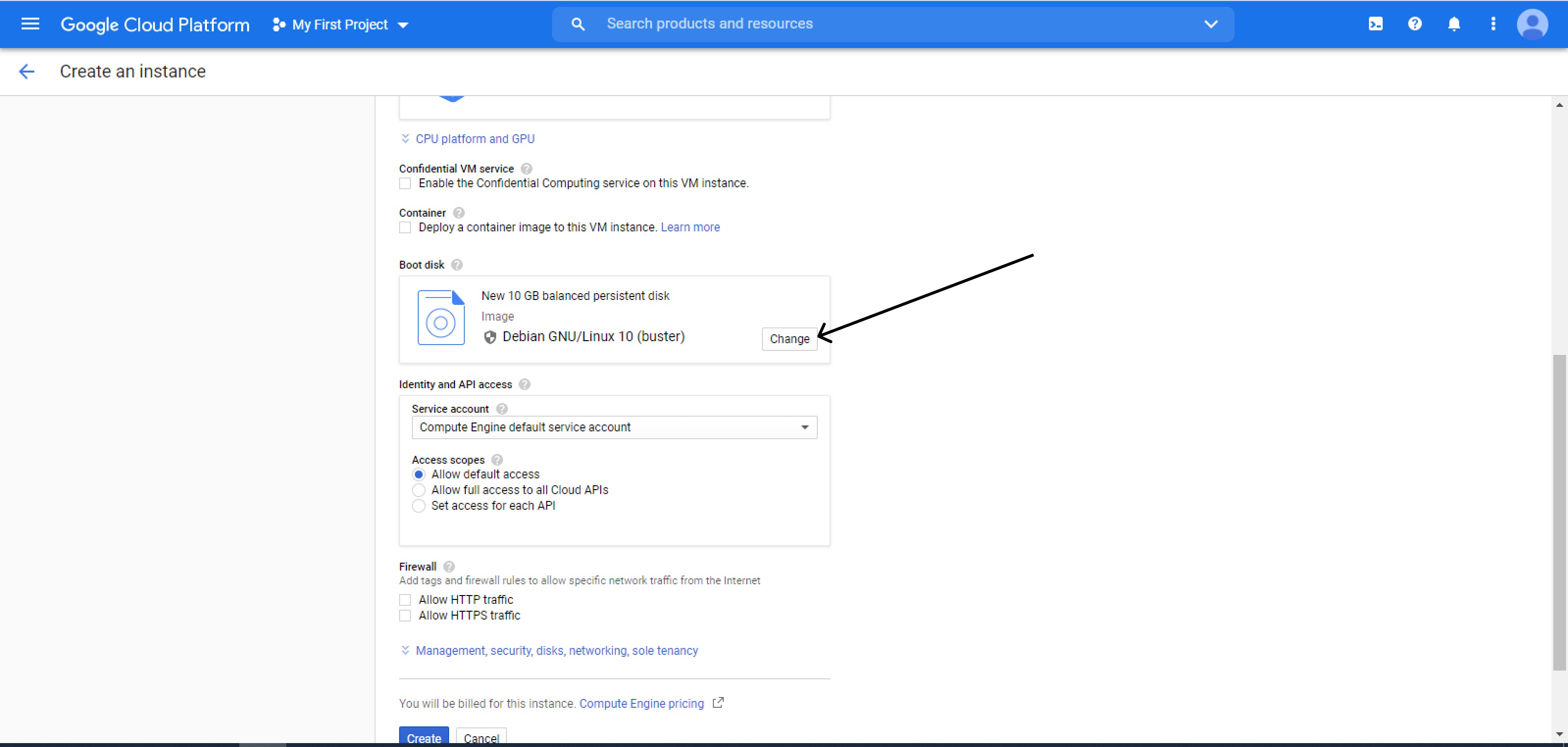The width and height of the screenshot is (1568, 747).
Task: Click the user account avatar
Action: [1532, 25]
